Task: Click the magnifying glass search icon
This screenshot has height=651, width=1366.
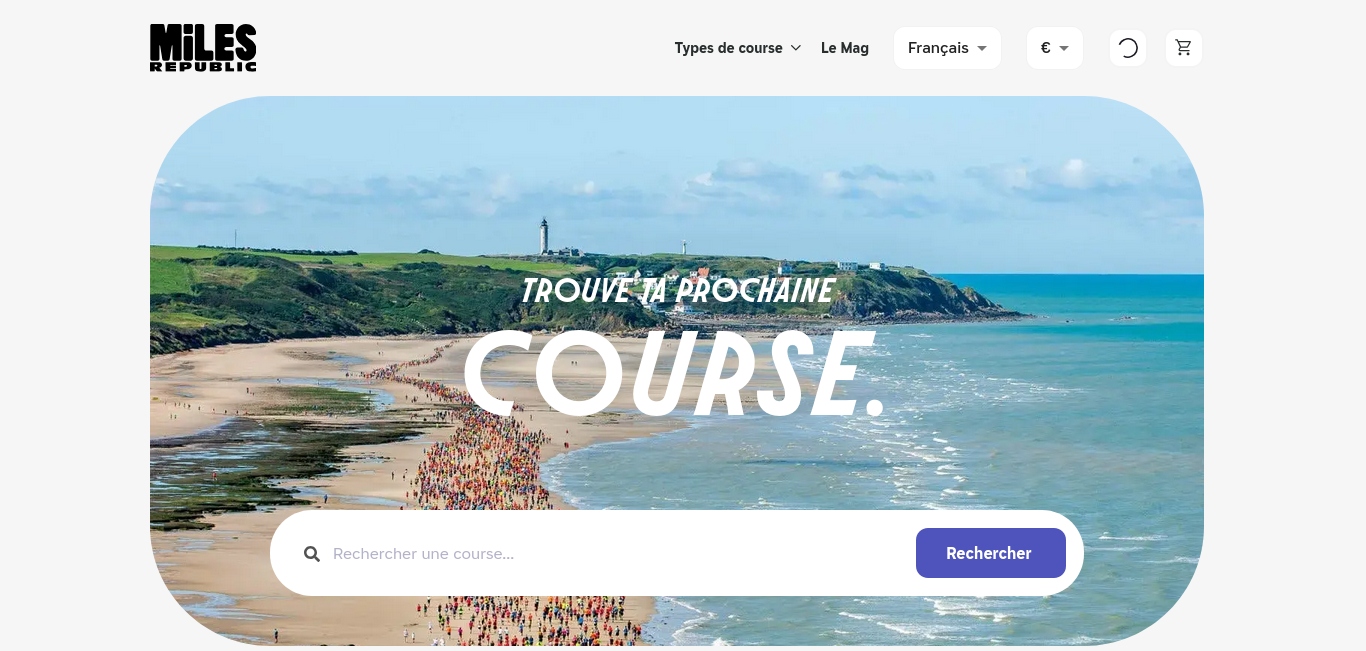Action: coord(312,554)
